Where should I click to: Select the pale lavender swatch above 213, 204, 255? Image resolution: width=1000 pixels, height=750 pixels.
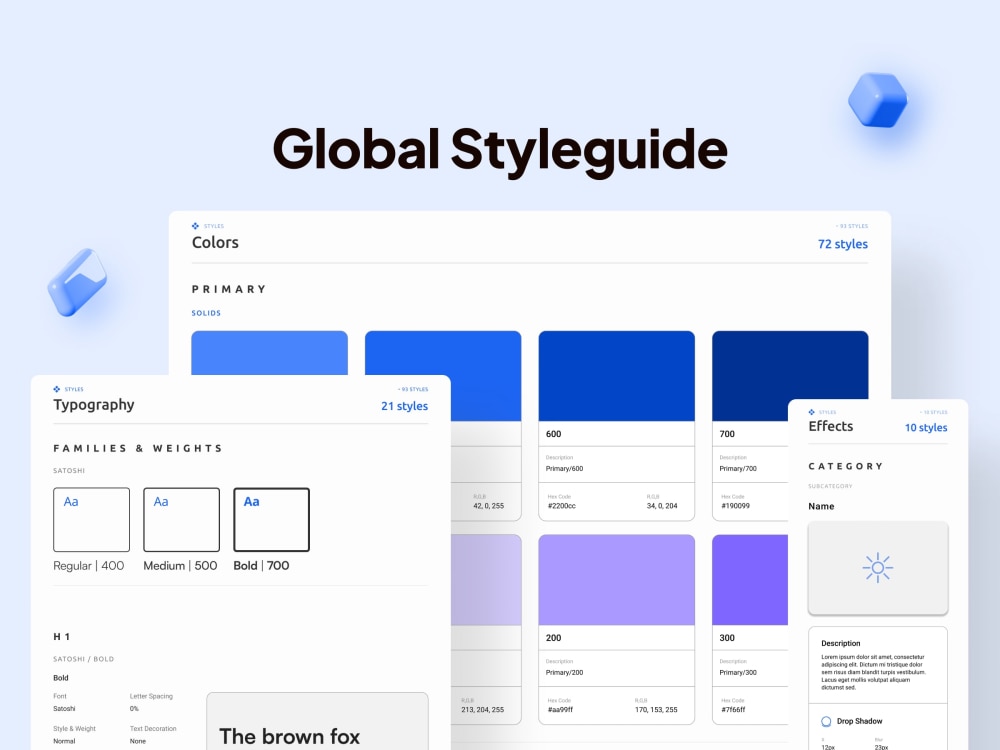486,580
